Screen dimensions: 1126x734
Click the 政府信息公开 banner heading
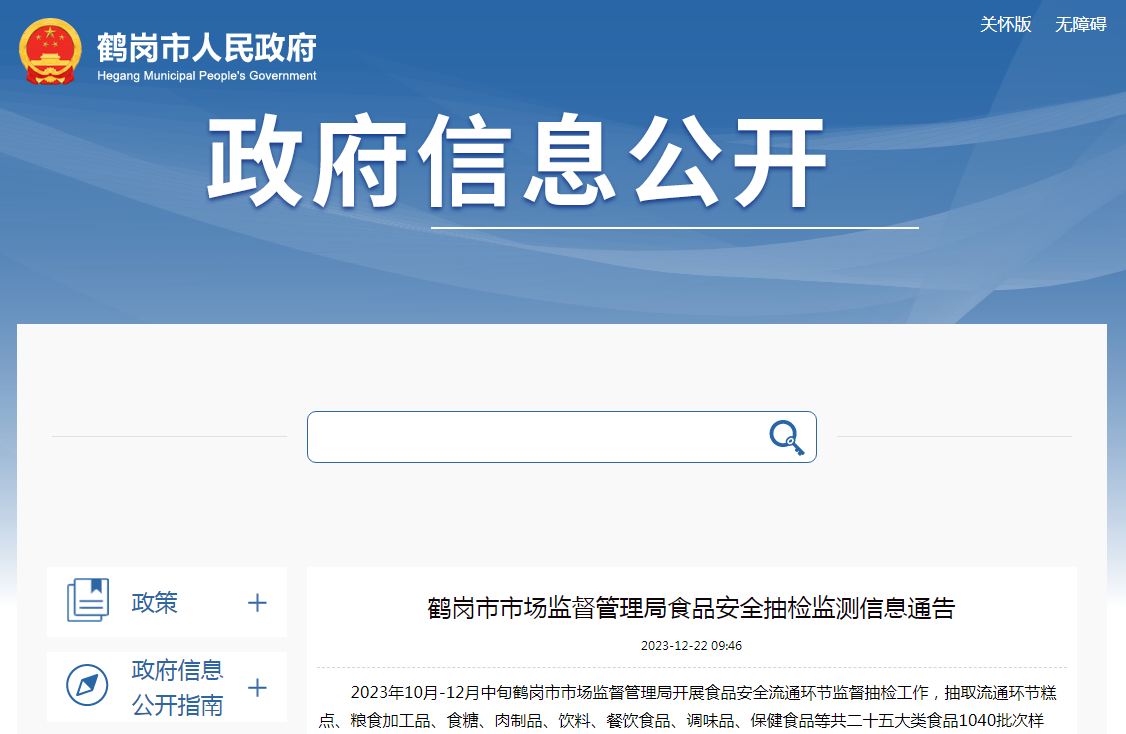(x=517, y=161)
